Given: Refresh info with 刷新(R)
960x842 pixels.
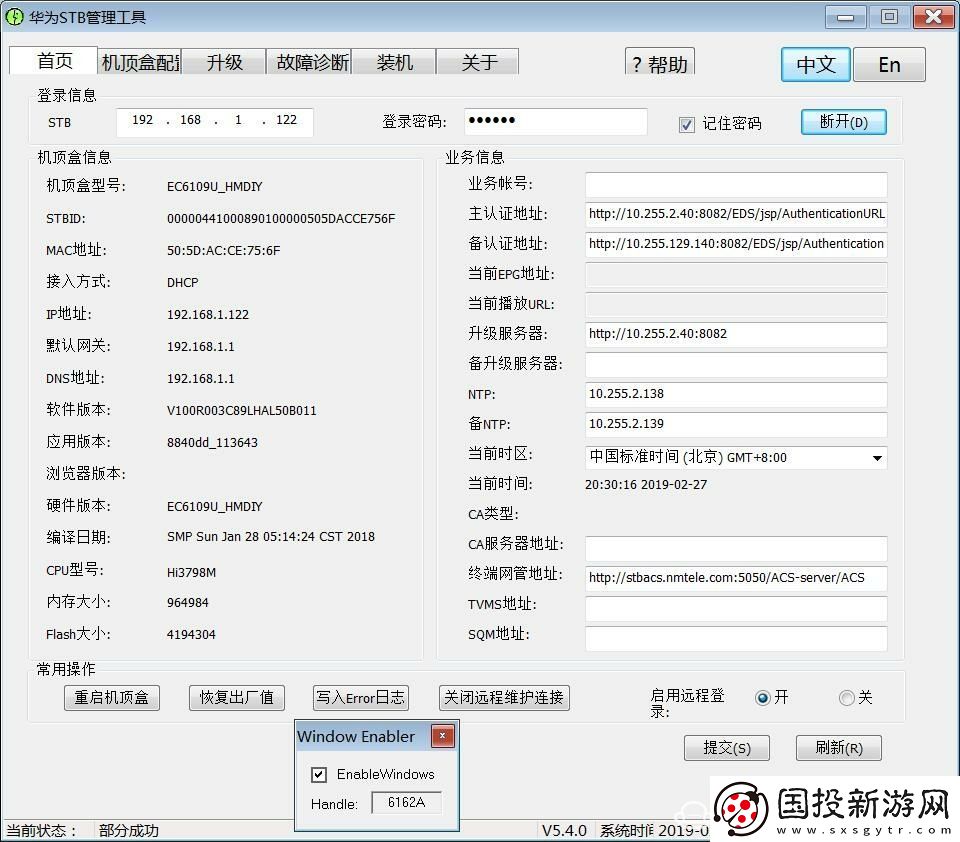Looking at the screenshot, I should click(x=839, y=748).
